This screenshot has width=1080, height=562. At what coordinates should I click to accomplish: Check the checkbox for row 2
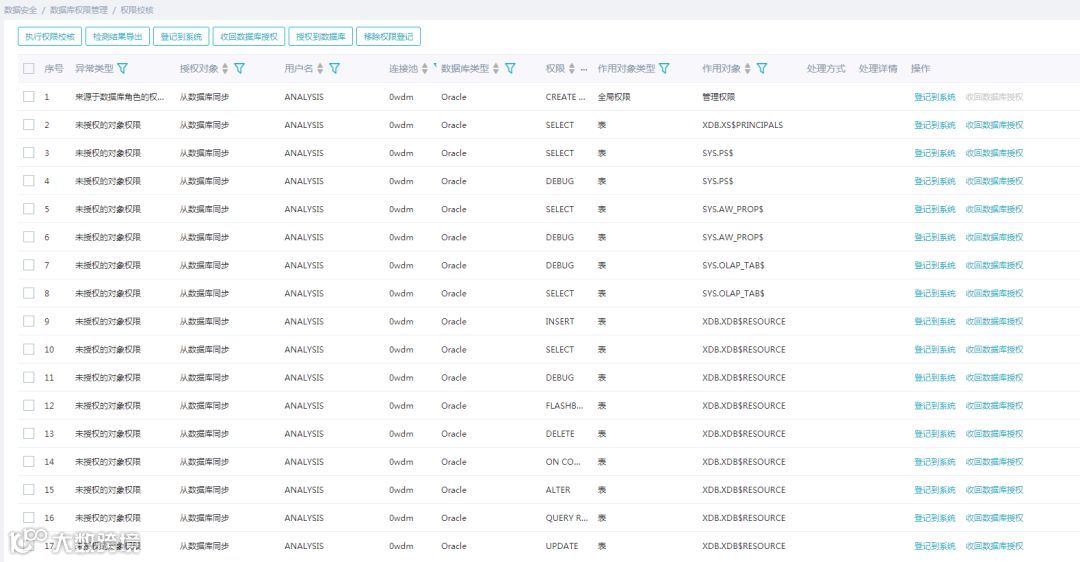click(x=28, y=125)
